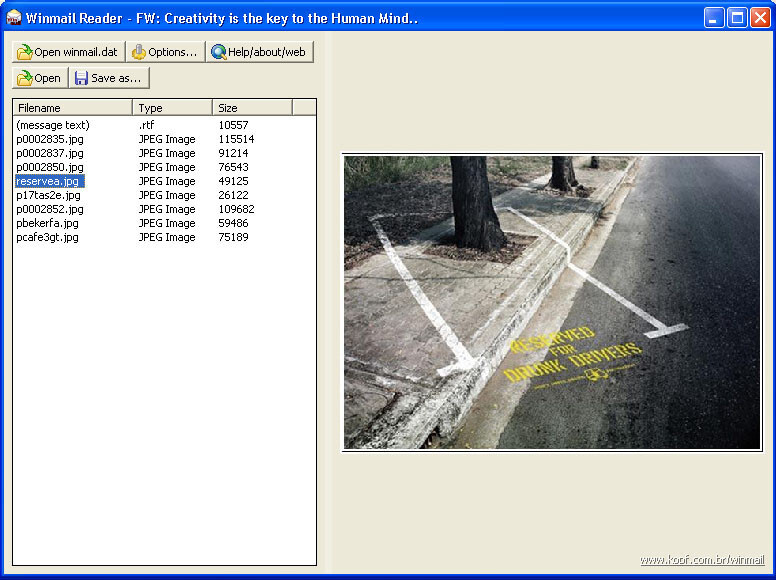776x580 pixels.
Task: Select attachment p0002852.jpg
Action: (x=50, y=209)
